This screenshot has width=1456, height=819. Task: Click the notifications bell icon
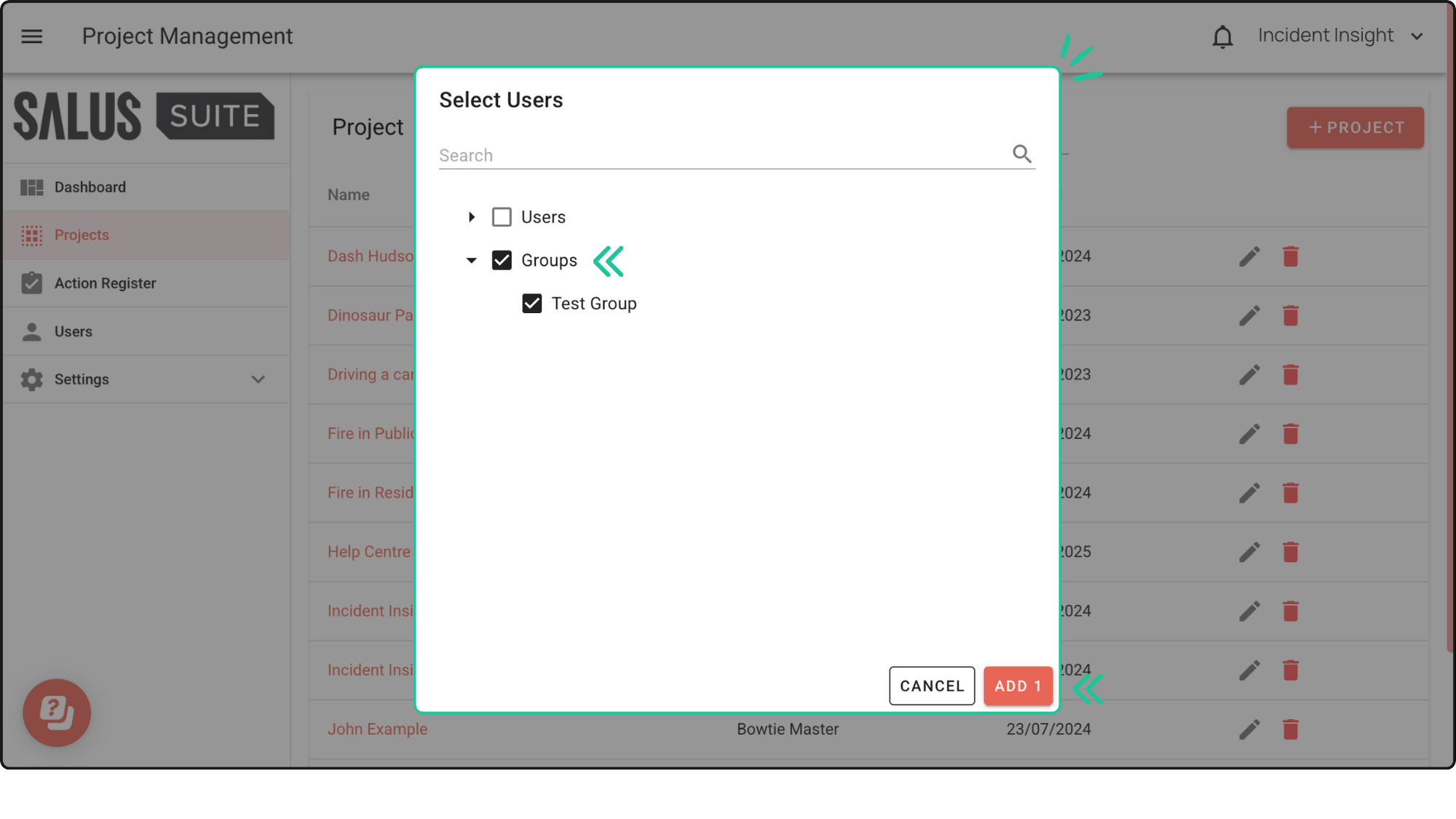point(1222,36)
